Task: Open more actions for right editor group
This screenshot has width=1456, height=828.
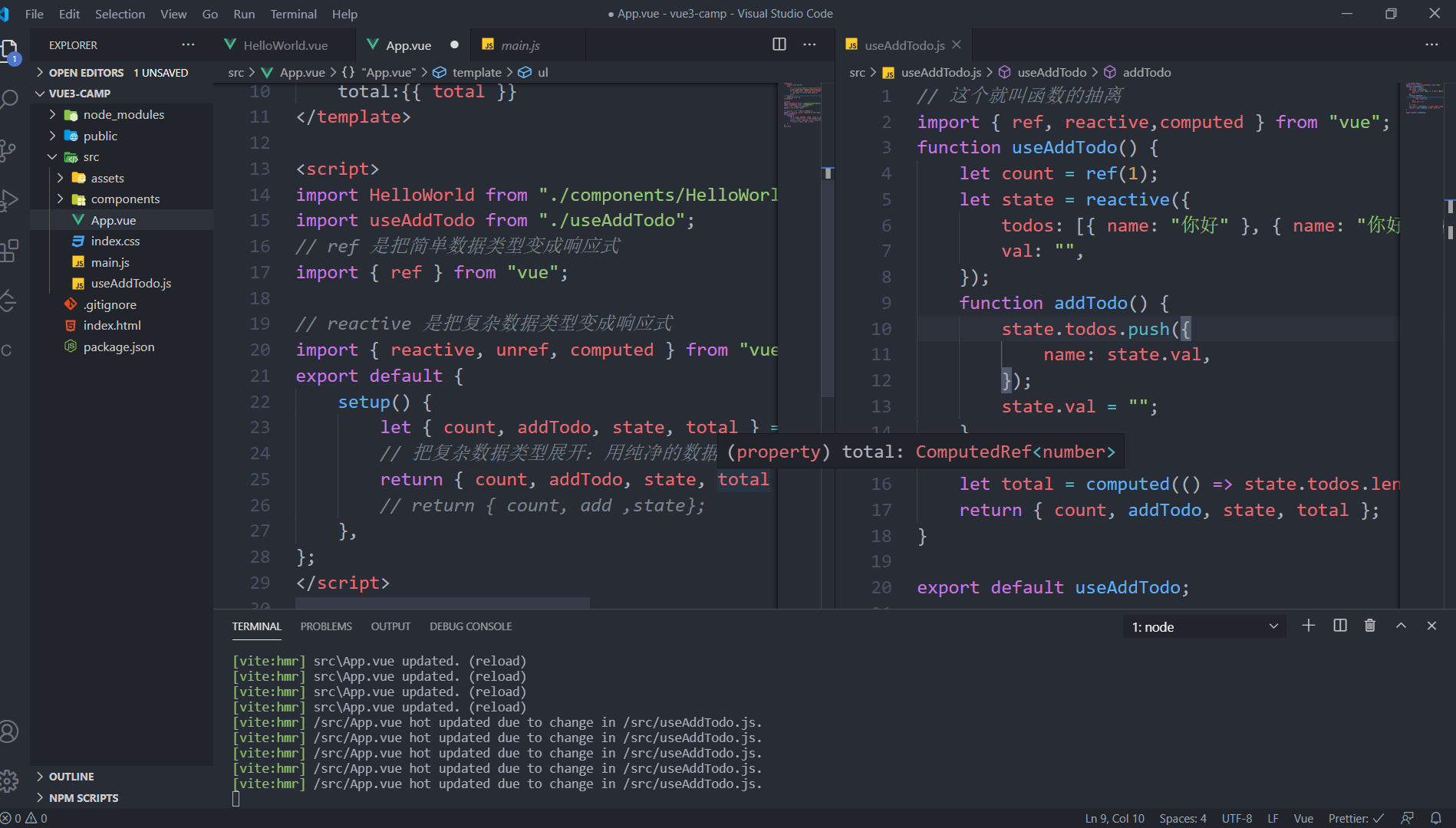Action: pos(1431,44)
